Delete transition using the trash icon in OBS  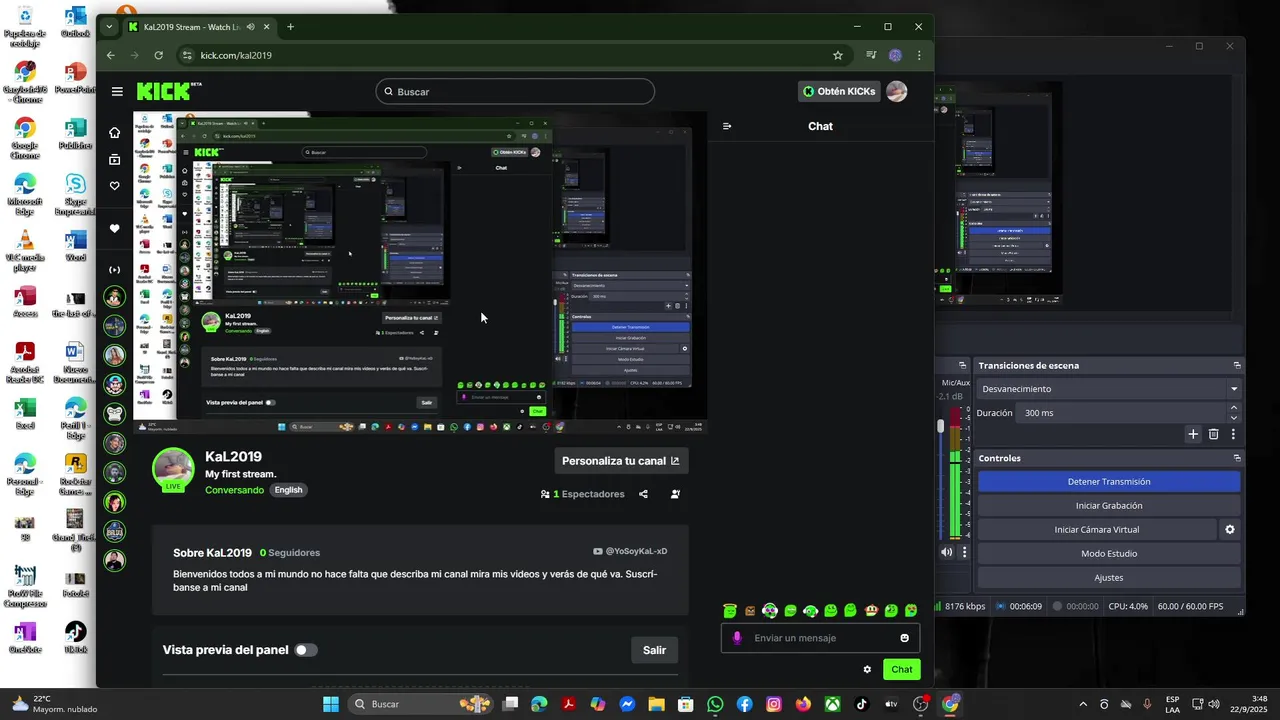tap(1214, 434)
